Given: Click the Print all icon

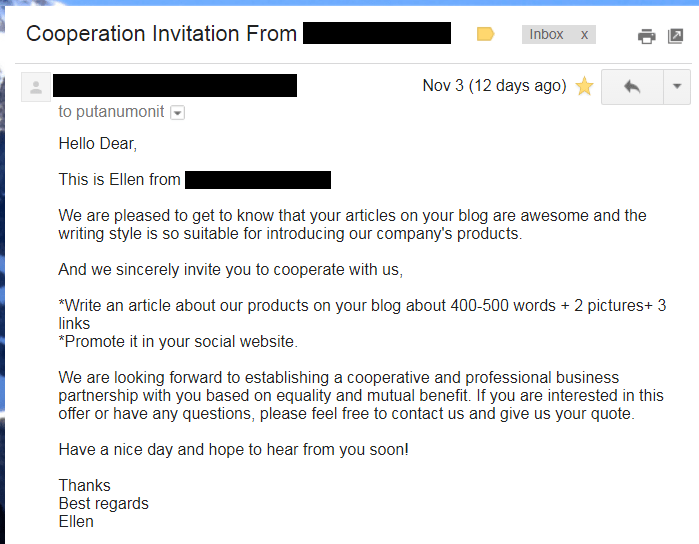Looking at the screenshot, I should point(647,36).
